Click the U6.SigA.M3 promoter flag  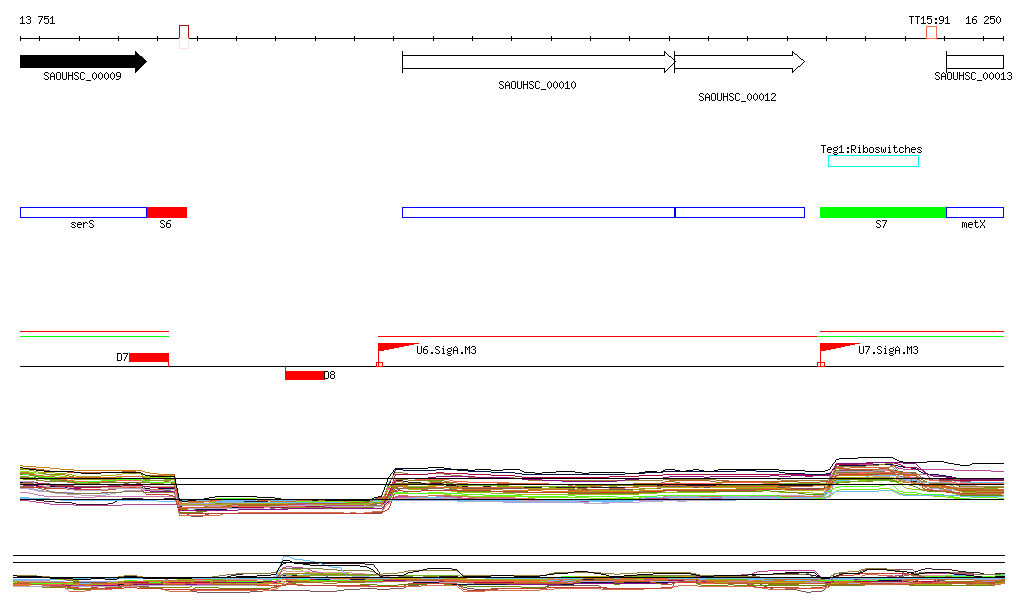pos(397,347)
